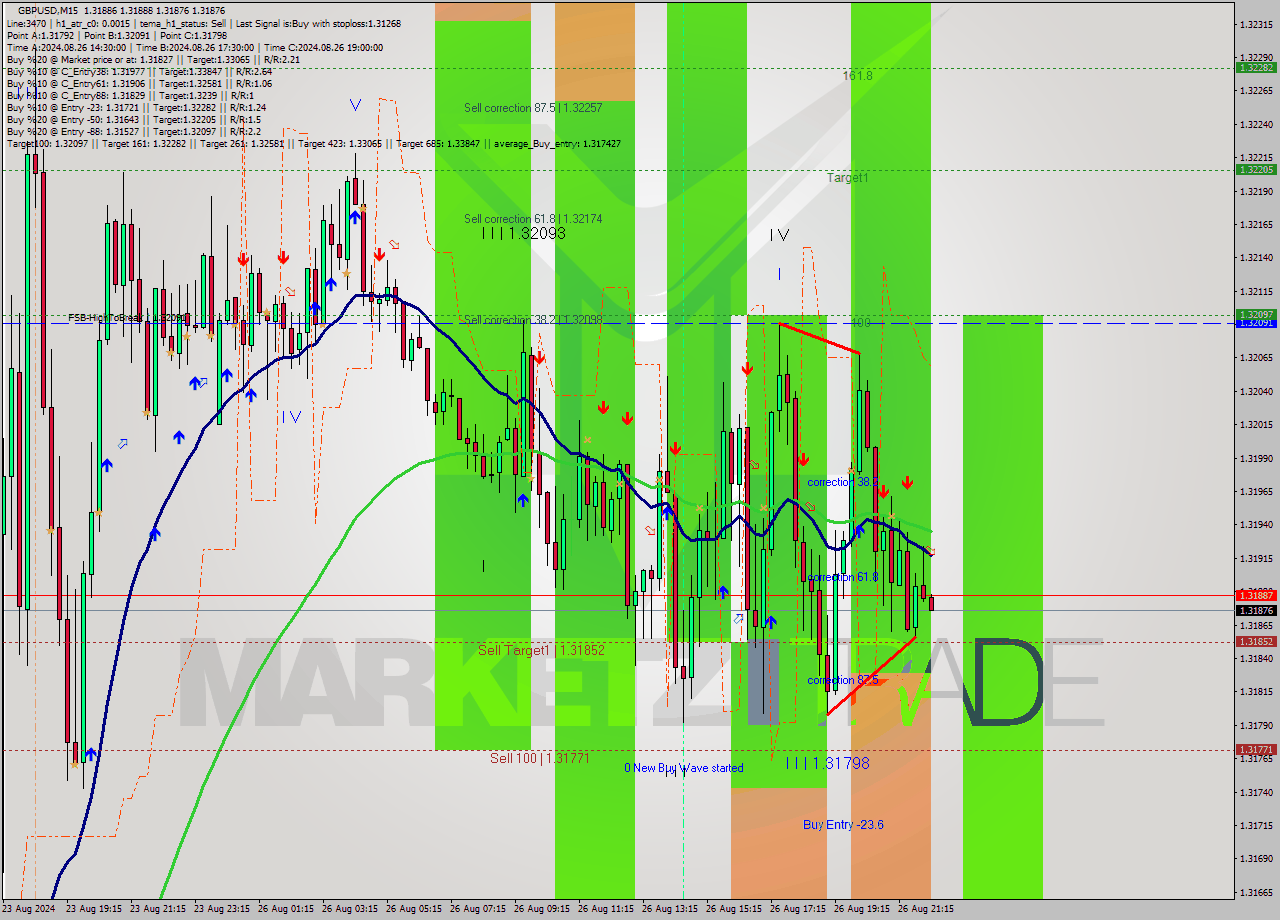The image size is (1280, 920).
Task: Select the lower red ascending trend line
Action: point(871,675)
